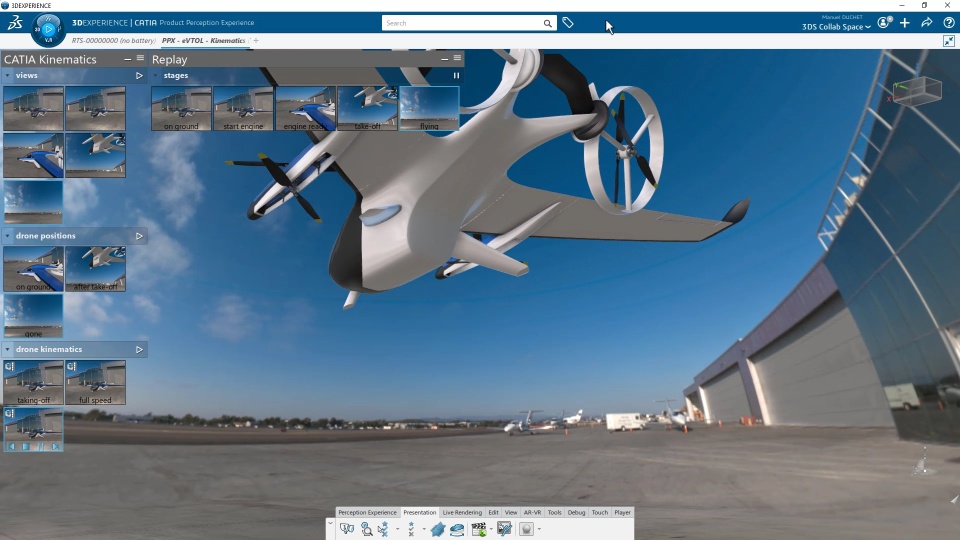Screen dimensions: 960x540
Task: Open the 3DEXPERIENCE compass
Action: click(x=48, y=29)
